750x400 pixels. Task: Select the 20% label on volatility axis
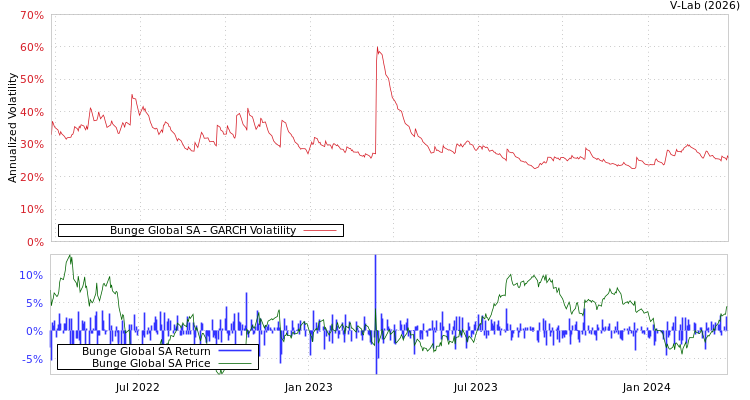31,178
